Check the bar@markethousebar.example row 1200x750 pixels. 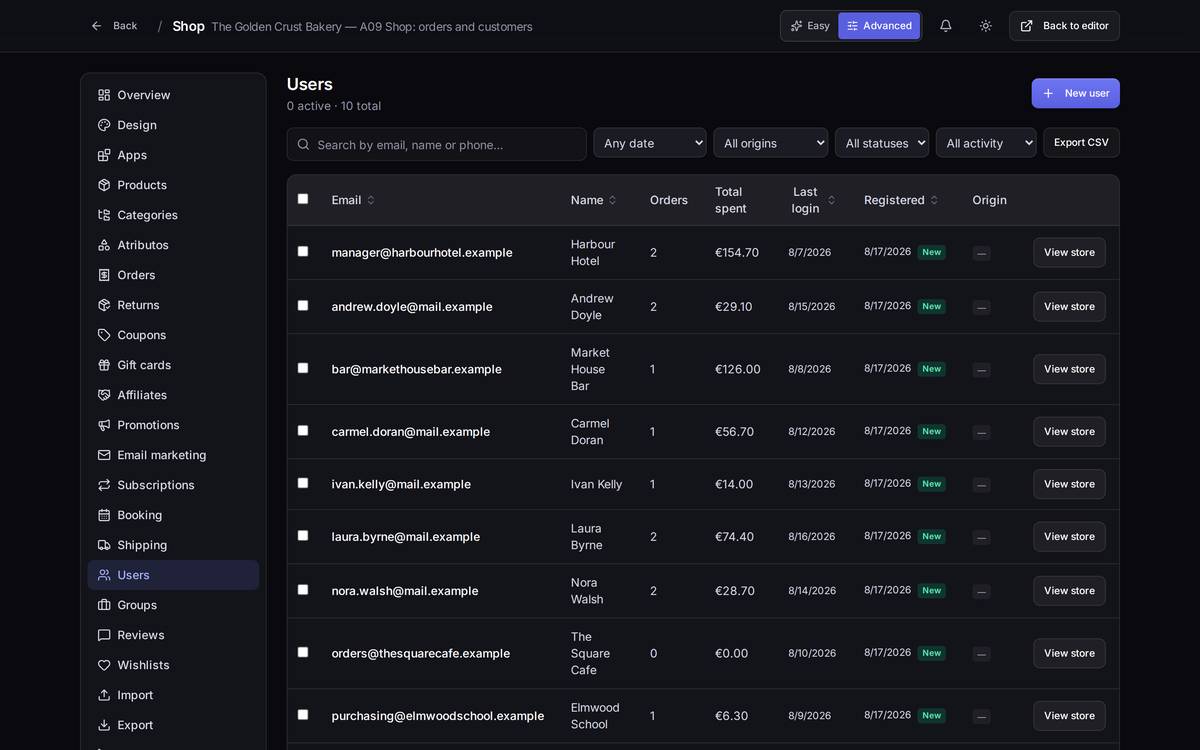click(303, 368)
